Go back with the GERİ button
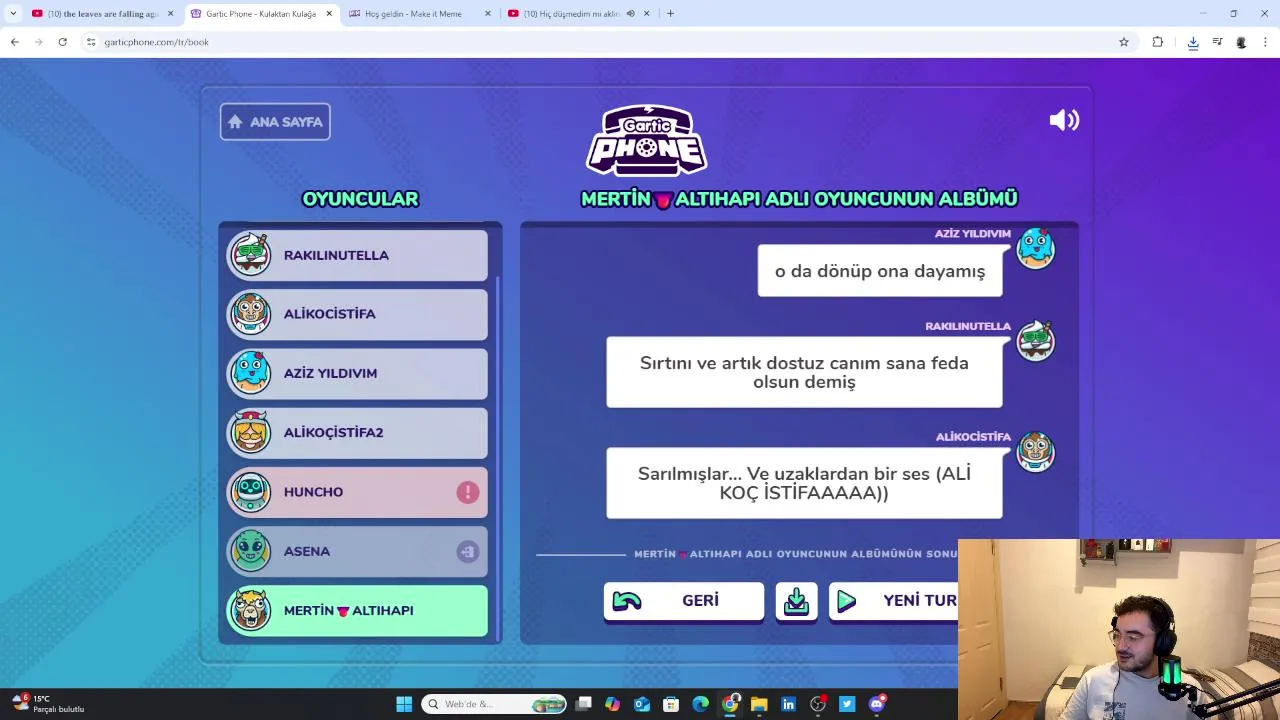Viewport: 1280px width, 720px height. pos(684,601)
